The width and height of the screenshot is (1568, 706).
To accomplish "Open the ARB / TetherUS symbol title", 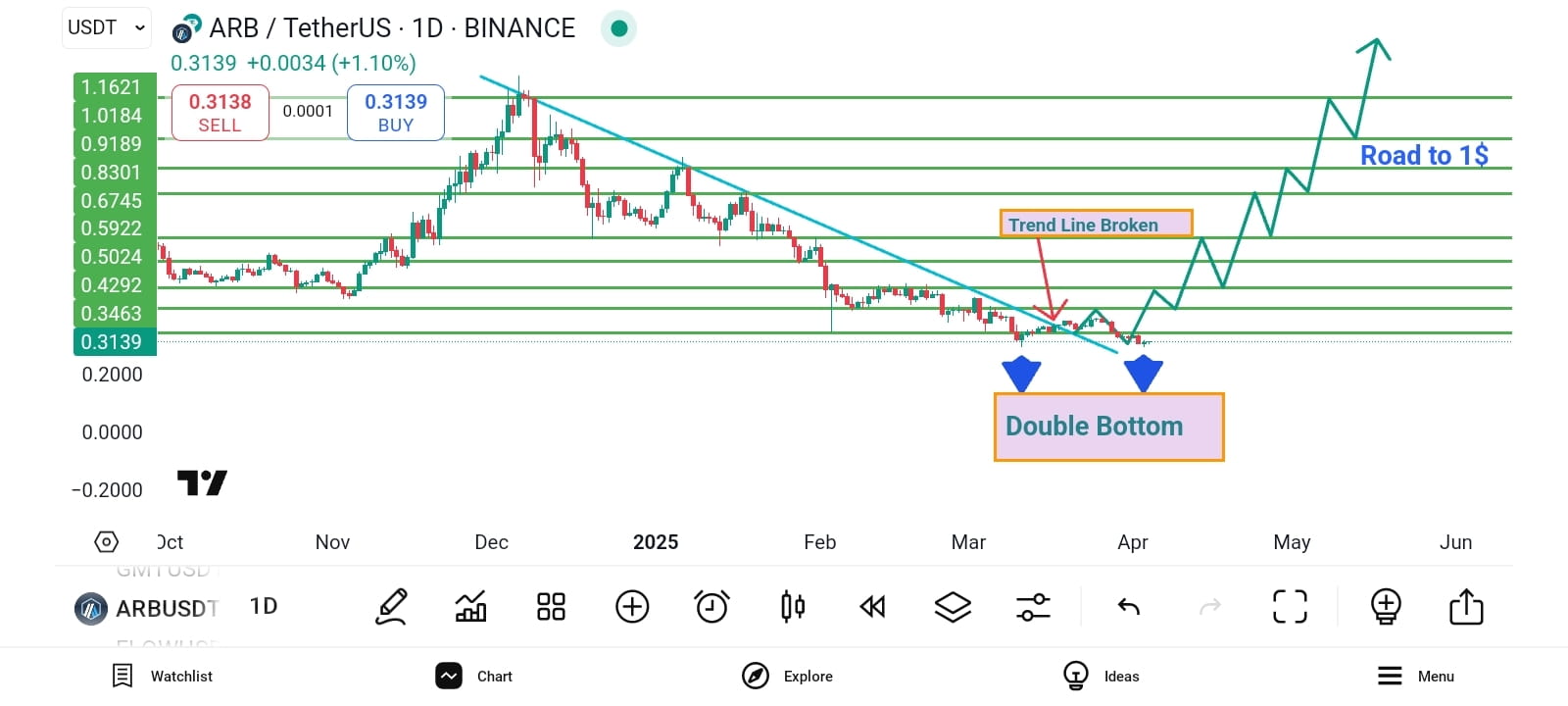I will (x=392, y=28).
